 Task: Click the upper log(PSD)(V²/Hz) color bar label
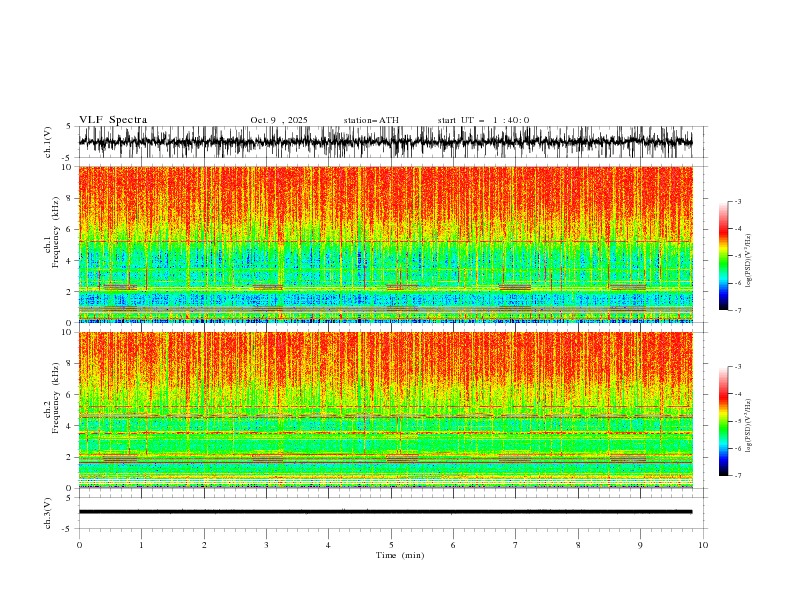748,261
